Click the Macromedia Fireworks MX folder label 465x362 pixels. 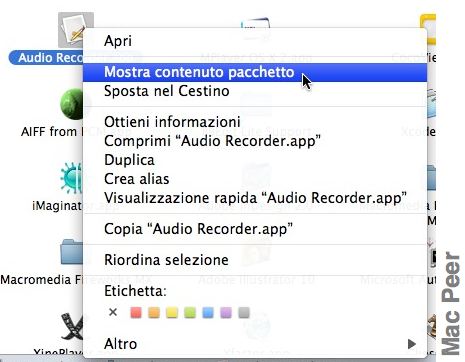pyautogui.click(x=42, y=279)
